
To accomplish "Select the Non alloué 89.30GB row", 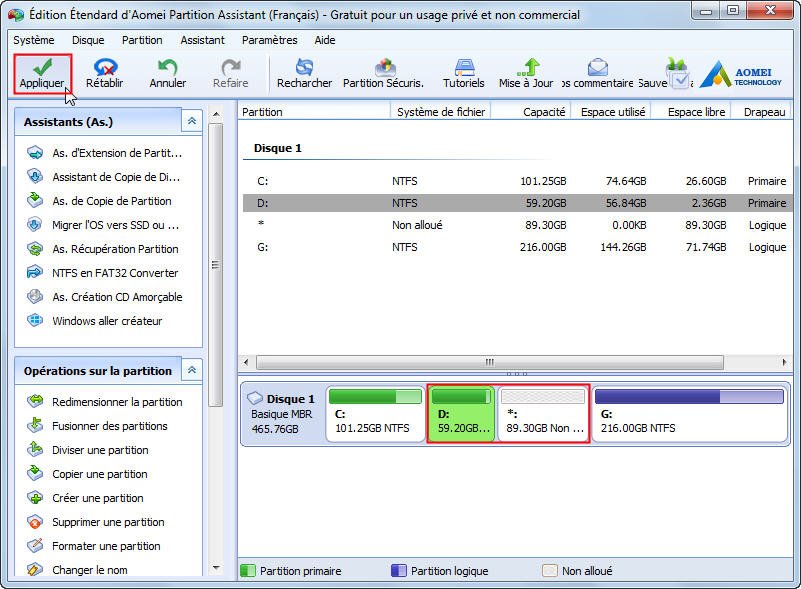I will point(517,225).
